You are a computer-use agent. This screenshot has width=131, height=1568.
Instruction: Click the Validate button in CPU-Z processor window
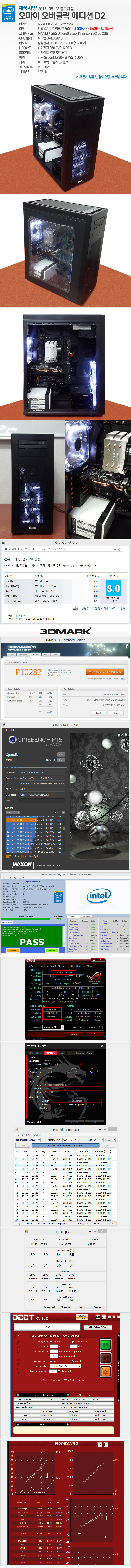(x=75, y=1034)
